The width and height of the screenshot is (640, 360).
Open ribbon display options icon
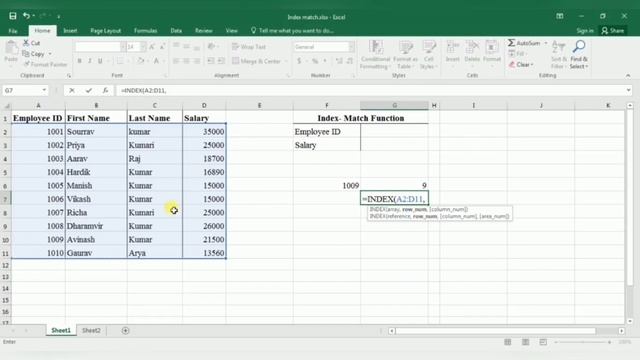[560, 16]
